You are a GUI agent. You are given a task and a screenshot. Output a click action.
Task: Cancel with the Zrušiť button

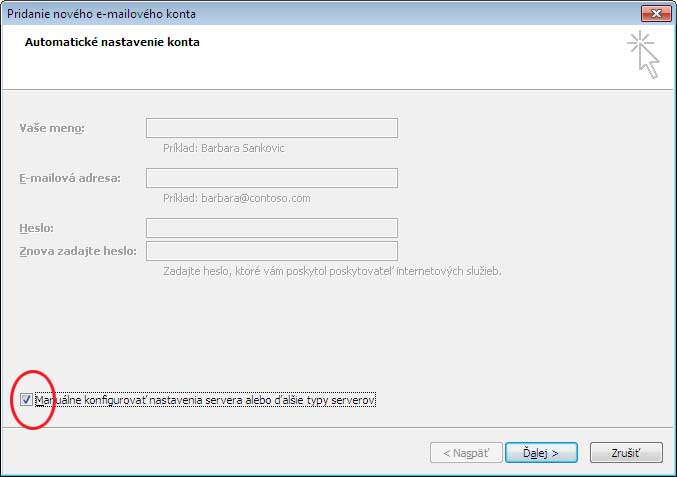pos(625,453)
